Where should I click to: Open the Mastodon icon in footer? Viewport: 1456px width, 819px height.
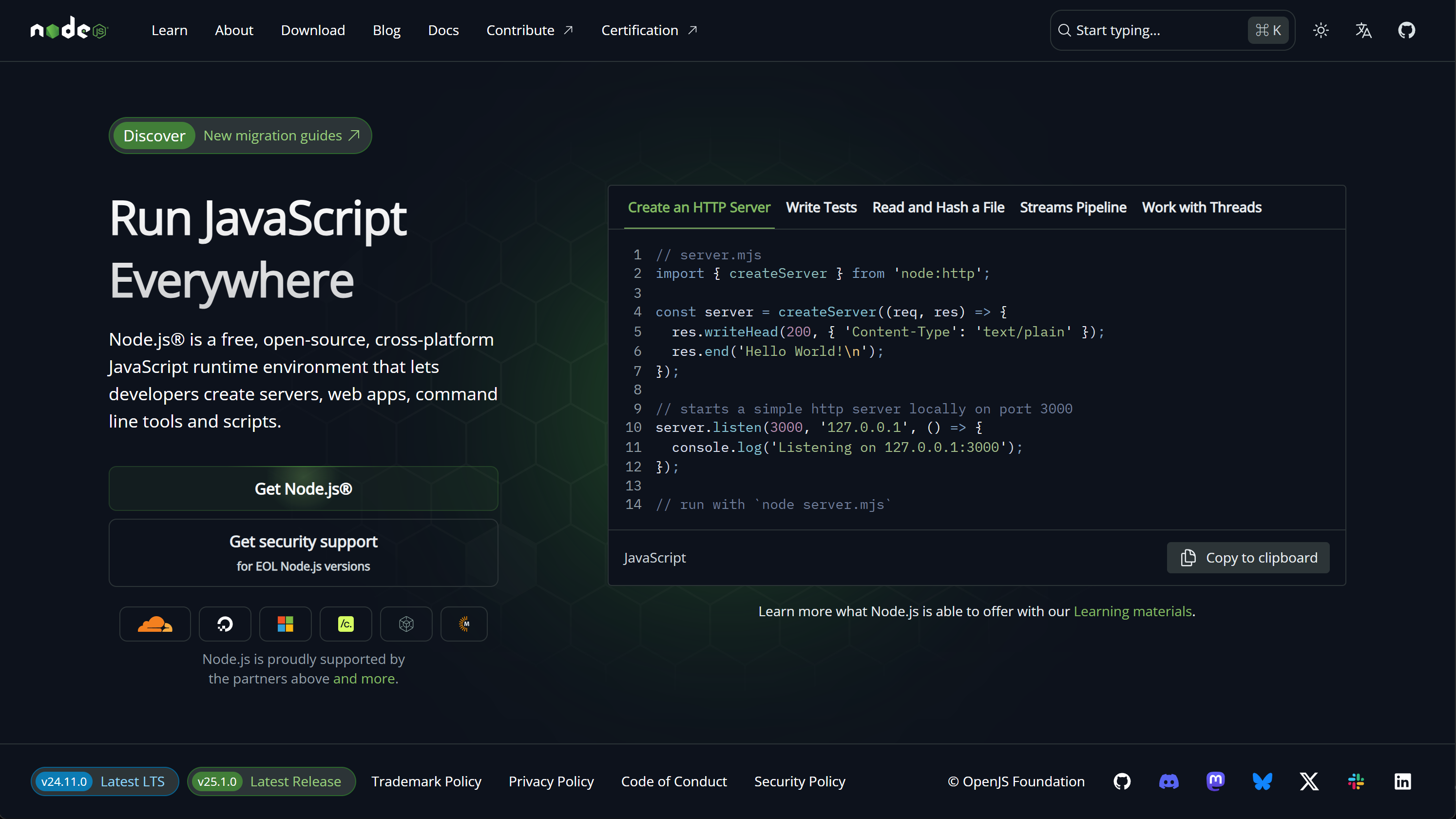tap(1215, 781)
